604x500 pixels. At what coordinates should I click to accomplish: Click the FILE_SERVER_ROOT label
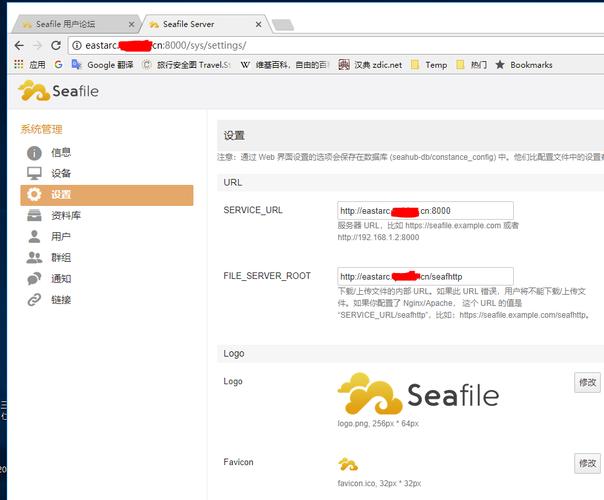(x=267, y=276)
